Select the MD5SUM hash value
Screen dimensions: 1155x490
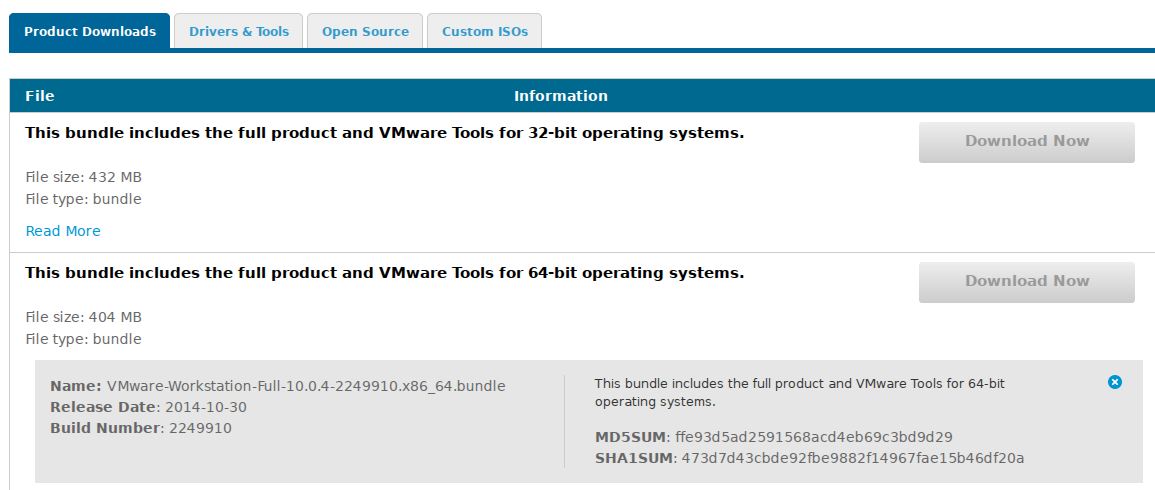click(814, 437)
